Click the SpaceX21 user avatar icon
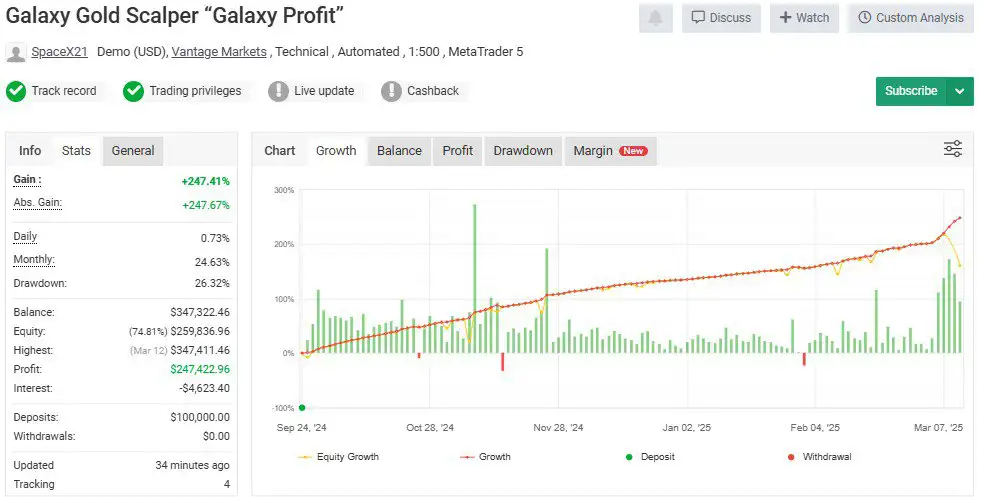This screenshot has width=984, height=503. tap(16, 52)
